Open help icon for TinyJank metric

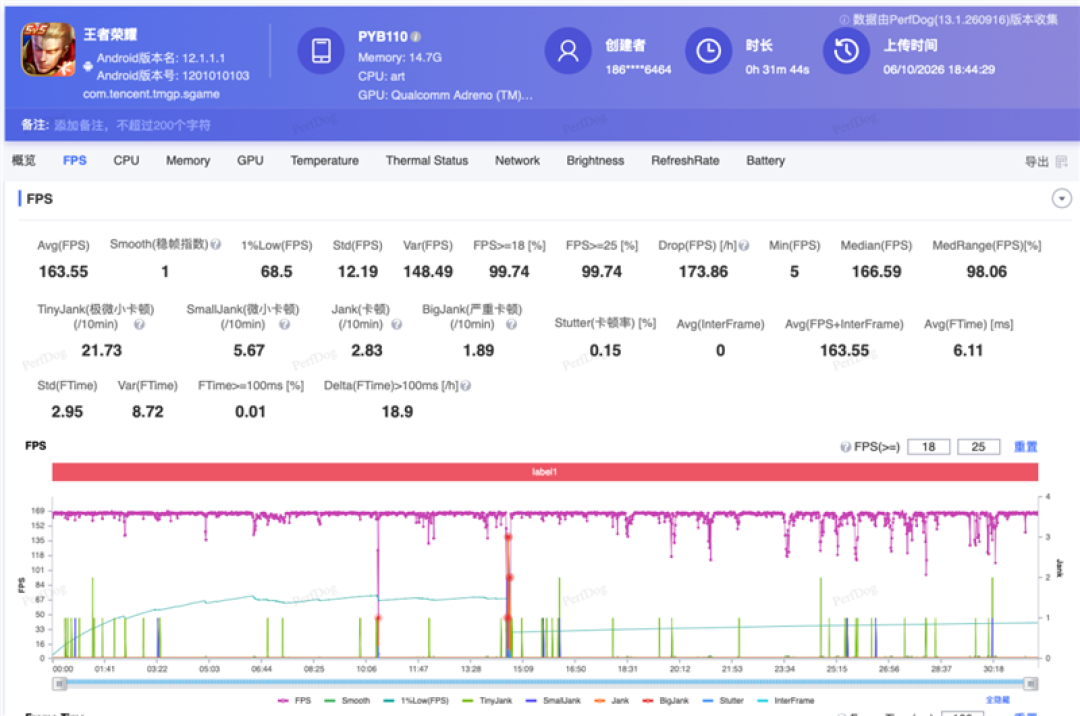(x=139, y=324)
